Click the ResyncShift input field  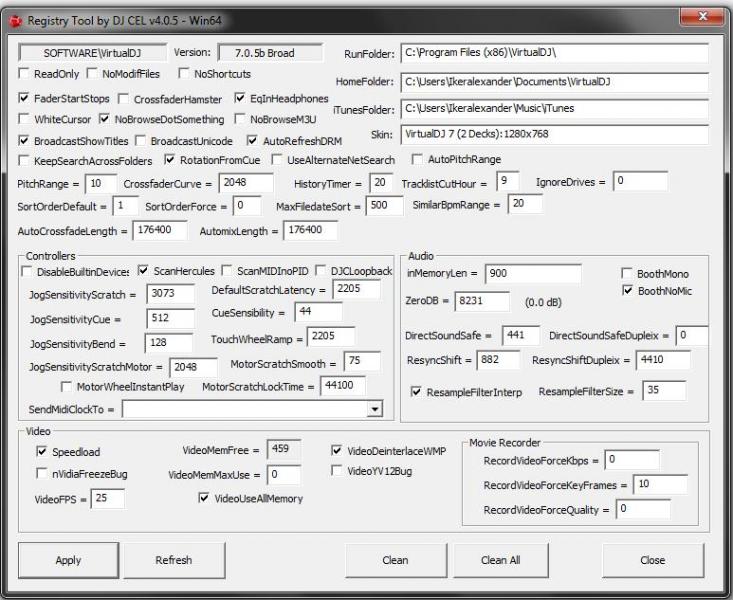(498, 360)
